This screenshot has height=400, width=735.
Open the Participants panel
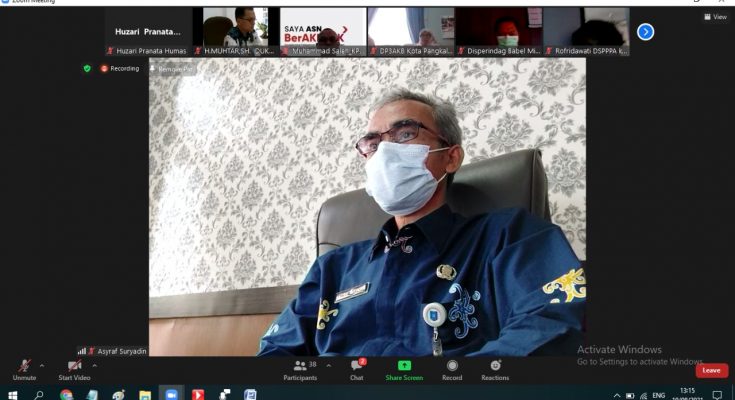(300, 370)
